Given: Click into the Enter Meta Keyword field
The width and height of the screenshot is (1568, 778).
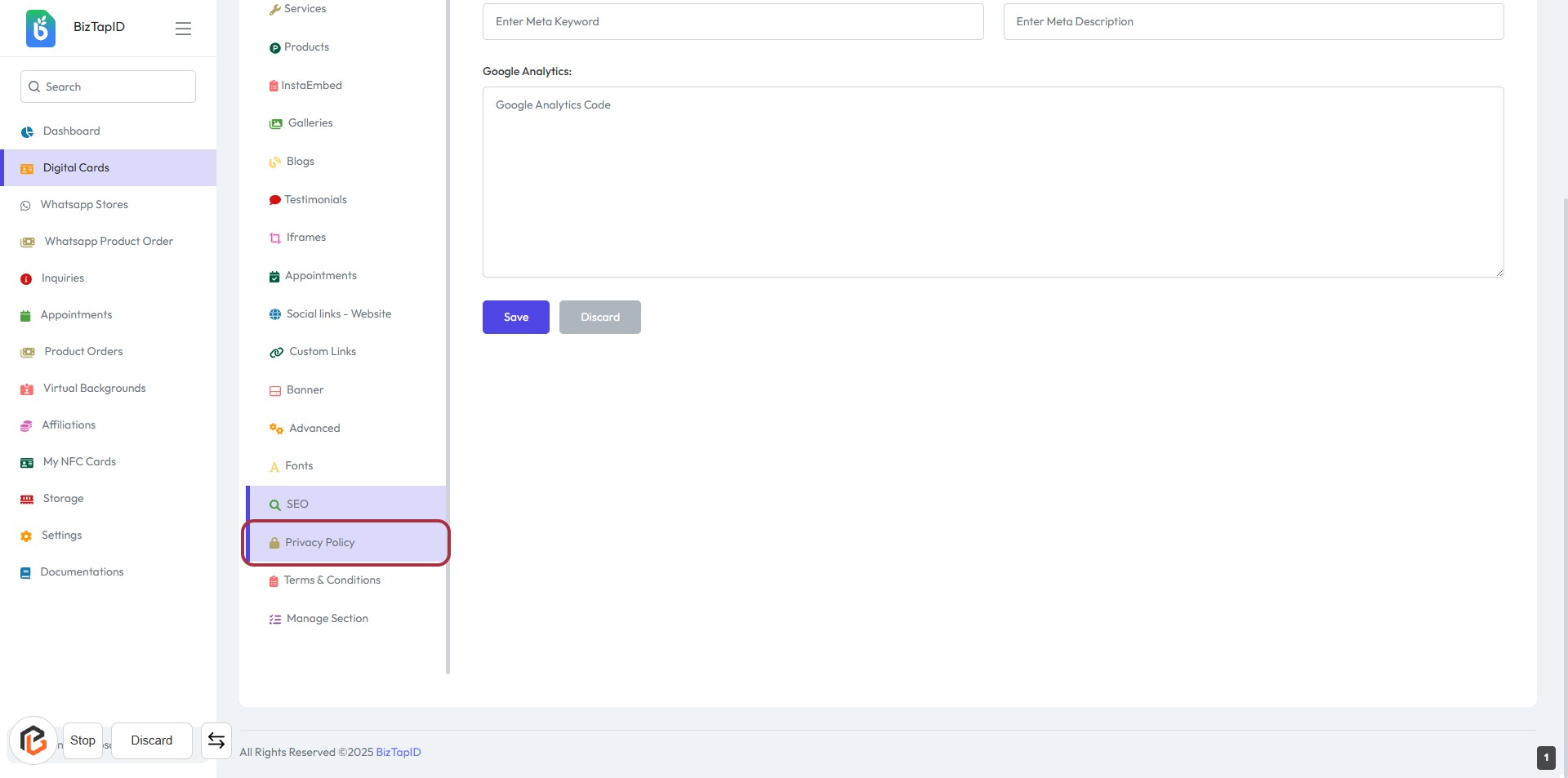Looking at the screenshot, I should 733,22.
